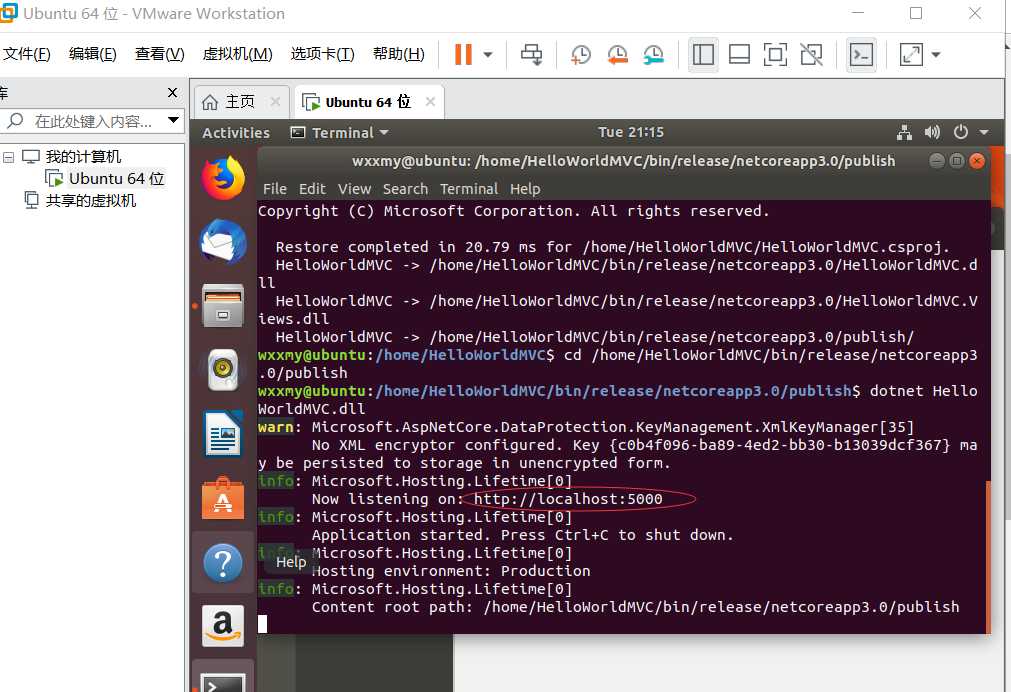Image resolution: width=1011 pixels, height=692 pixels.
Task: Open the terminal File menu
Action: [x=275, y=189]
